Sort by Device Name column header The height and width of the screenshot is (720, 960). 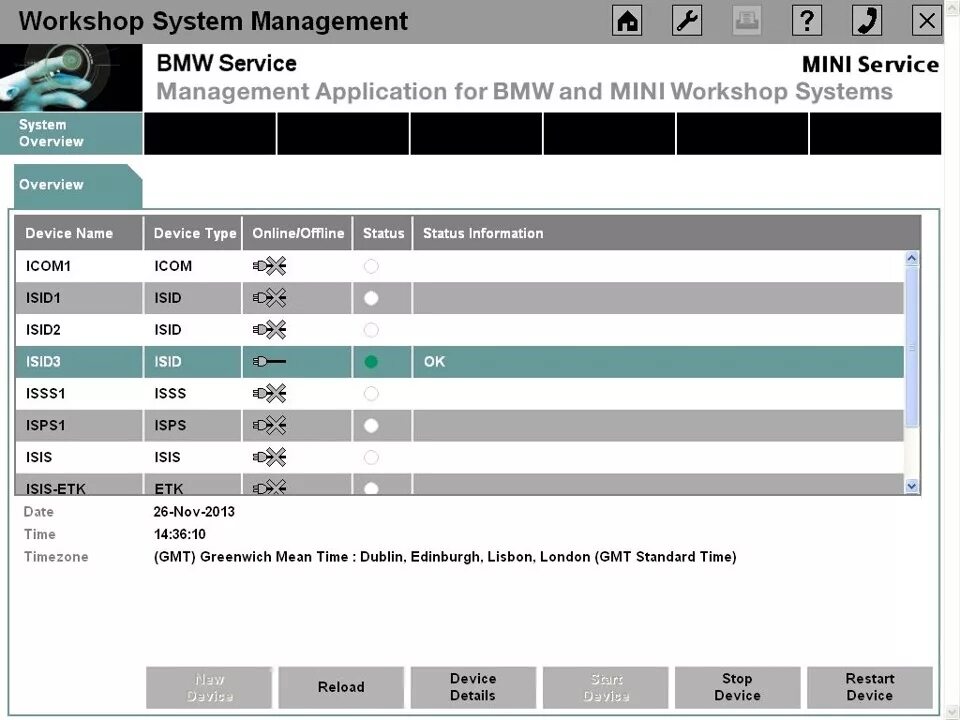pos(79,233)
